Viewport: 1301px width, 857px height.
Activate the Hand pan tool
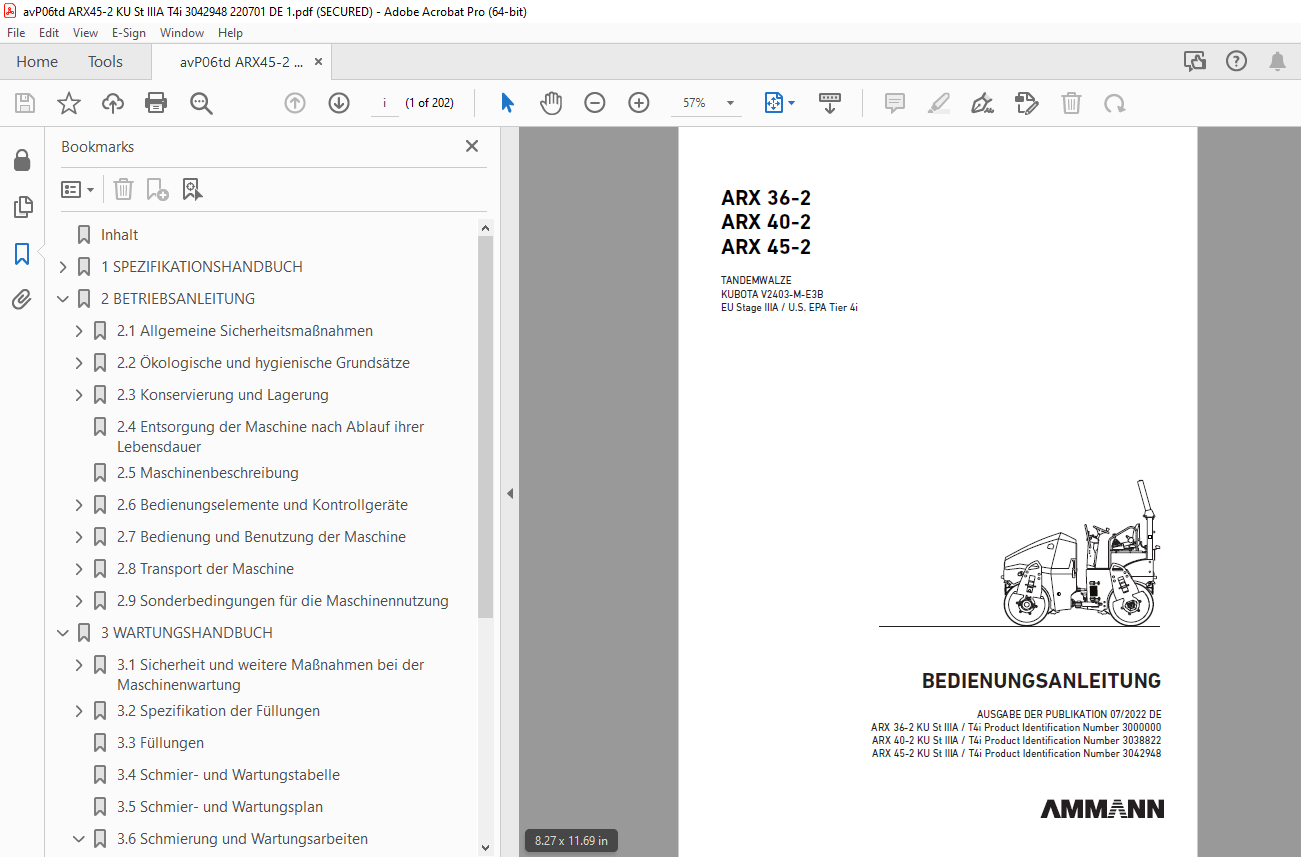(x=551, y=103)
